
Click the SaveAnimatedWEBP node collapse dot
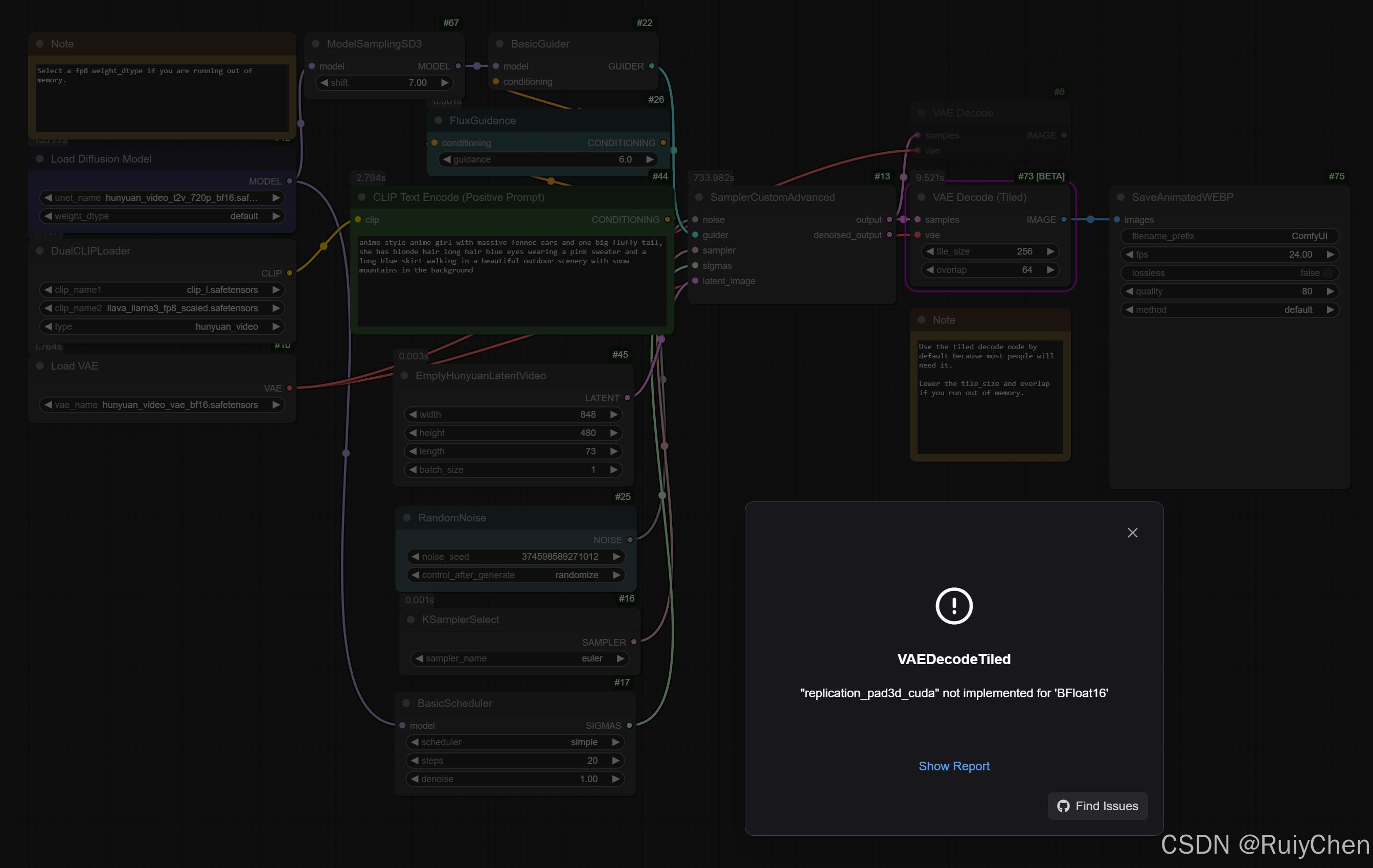1120,197
